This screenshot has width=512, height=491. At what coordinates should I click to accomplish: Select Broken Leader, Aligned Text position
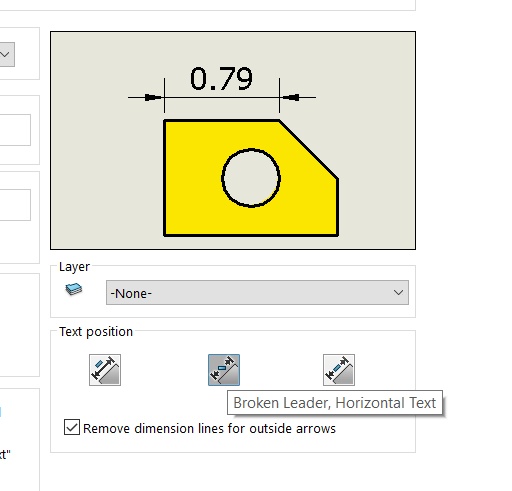pyautogui.click(x=339, y=370)
